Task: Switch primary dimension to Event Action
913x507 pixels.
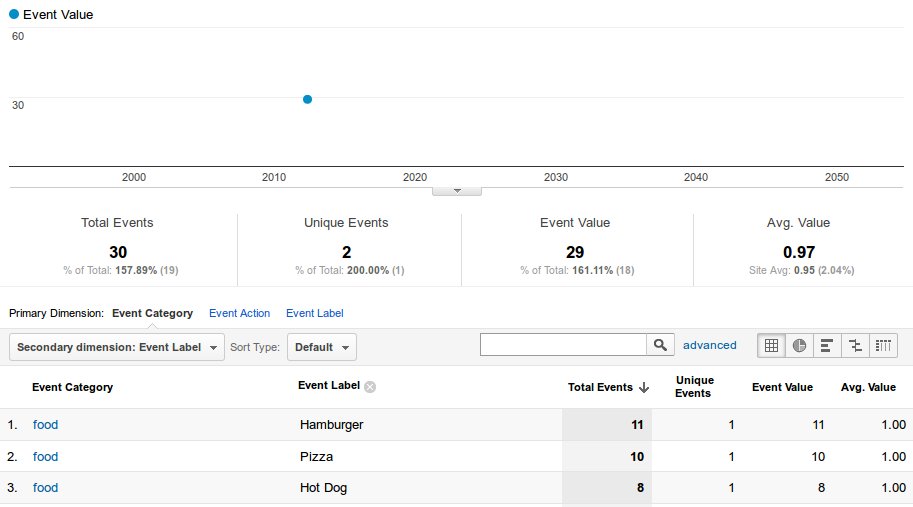Action: point(239,313)
